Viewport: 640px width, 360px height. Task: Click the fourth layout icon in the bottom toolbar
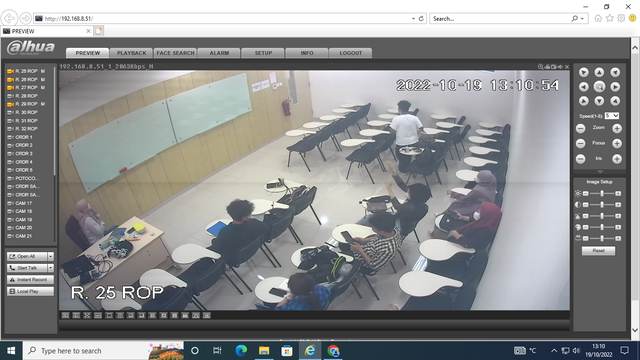[98, 316]
